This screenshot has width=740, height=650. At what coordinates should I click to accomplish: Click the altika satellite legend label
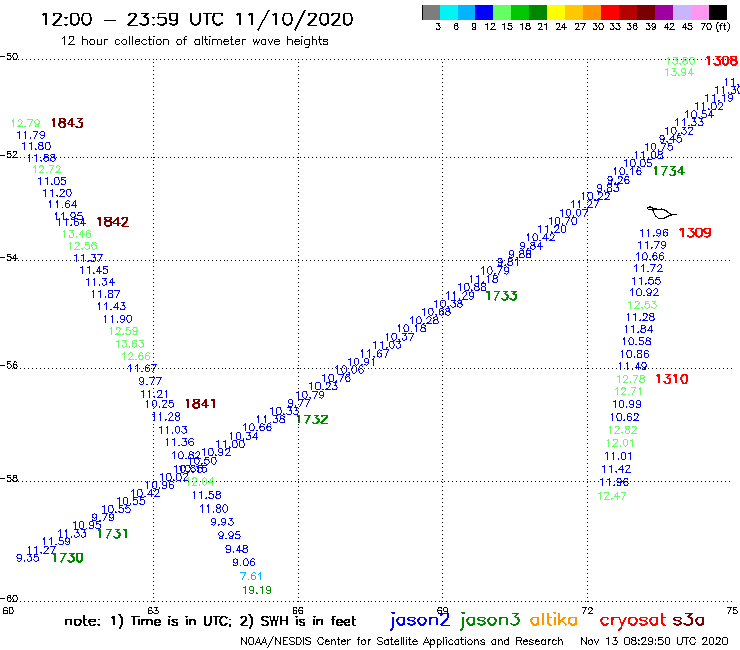pos(553,619)
